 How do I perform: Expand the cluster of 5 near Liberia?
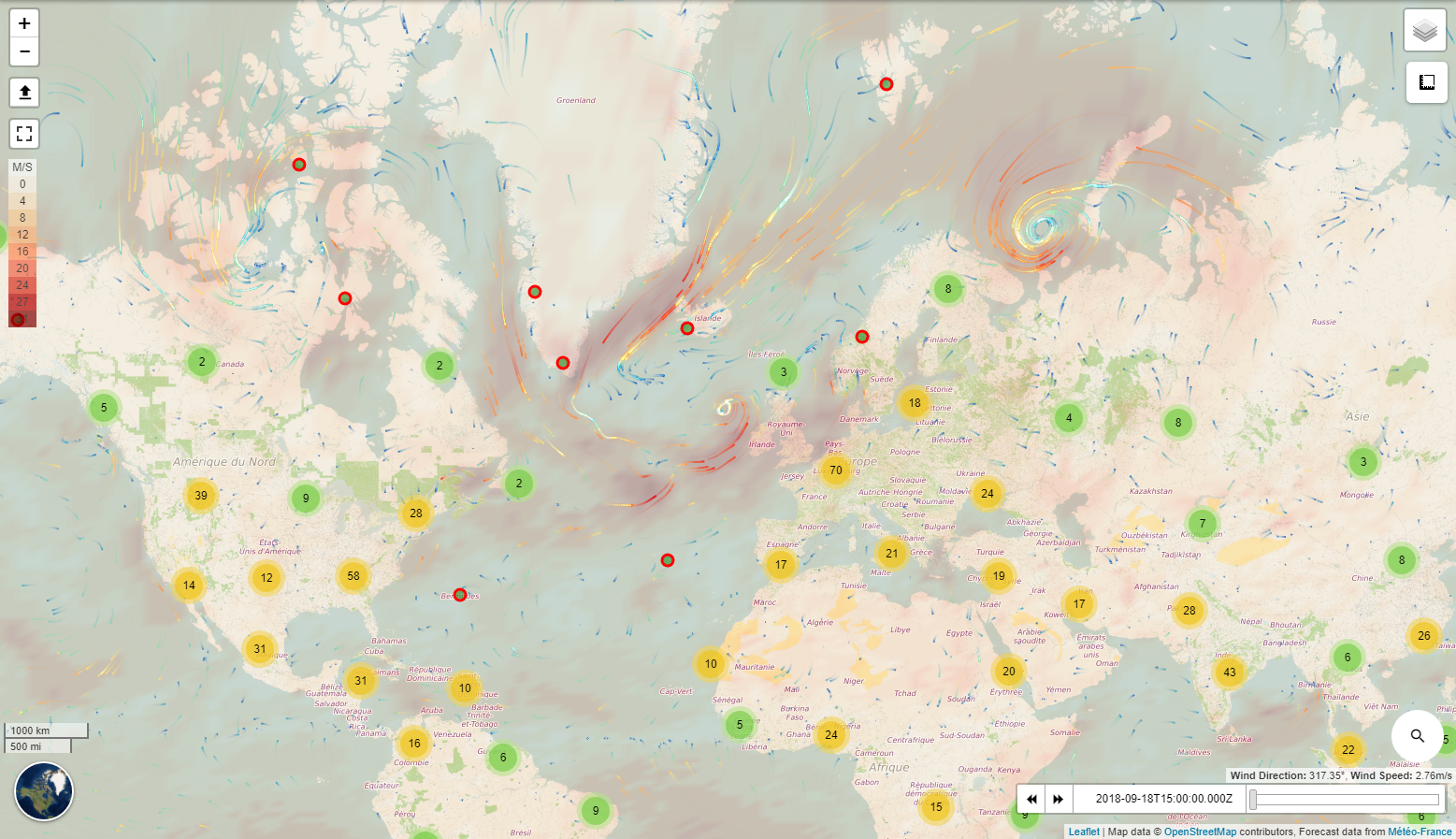click(x=740, y=725)
